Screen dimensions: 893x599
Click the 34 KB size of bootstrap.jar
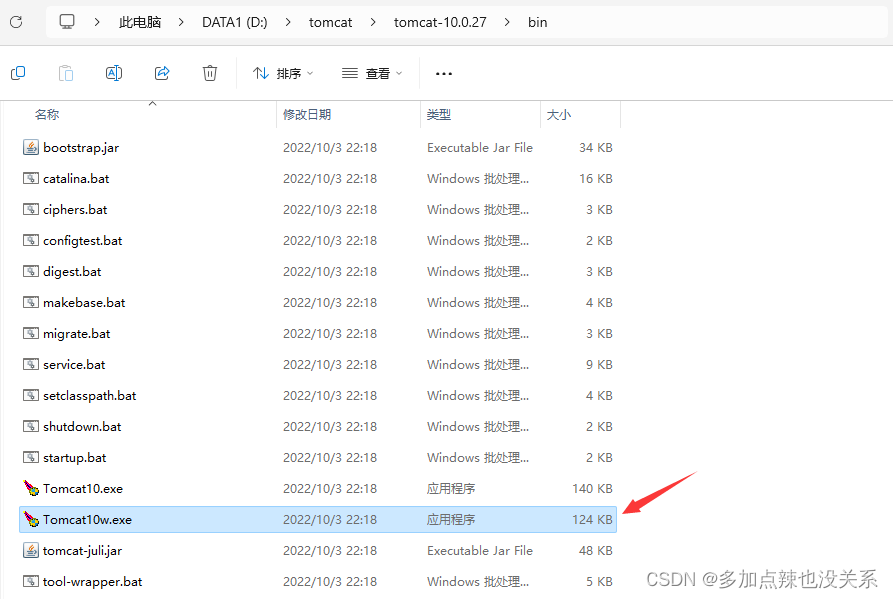point(596,147)
